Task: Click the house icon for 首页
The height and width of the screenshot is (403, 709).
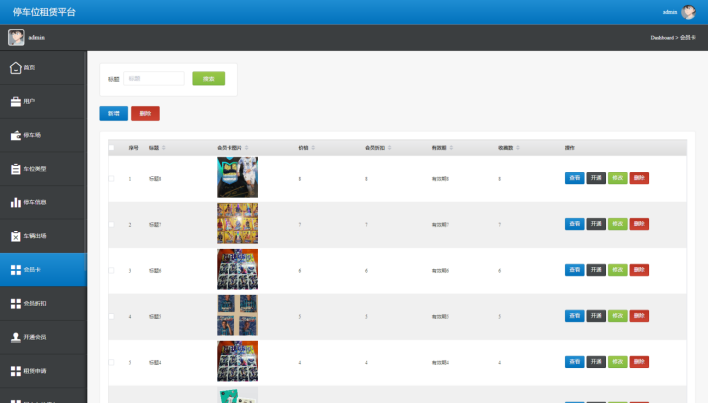Action: [15, 68]
